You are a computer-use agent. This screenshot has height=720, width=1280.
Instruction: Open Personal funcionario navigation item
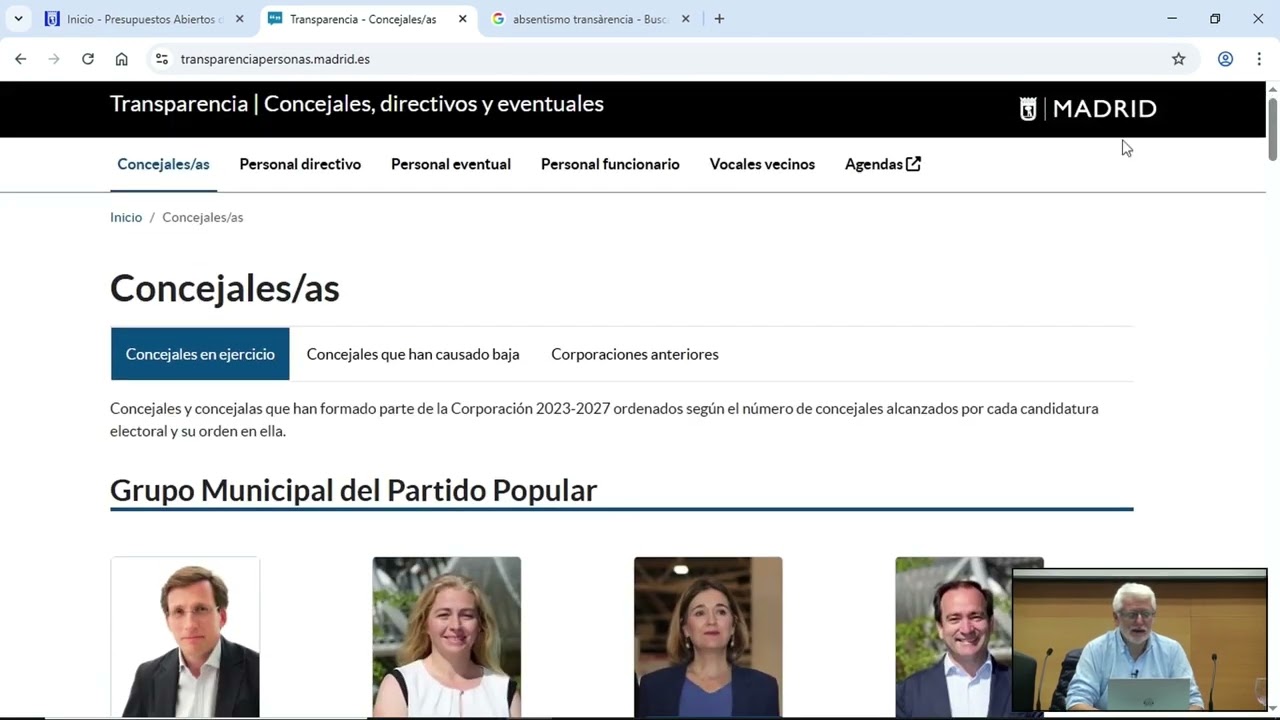coord(610,164)
